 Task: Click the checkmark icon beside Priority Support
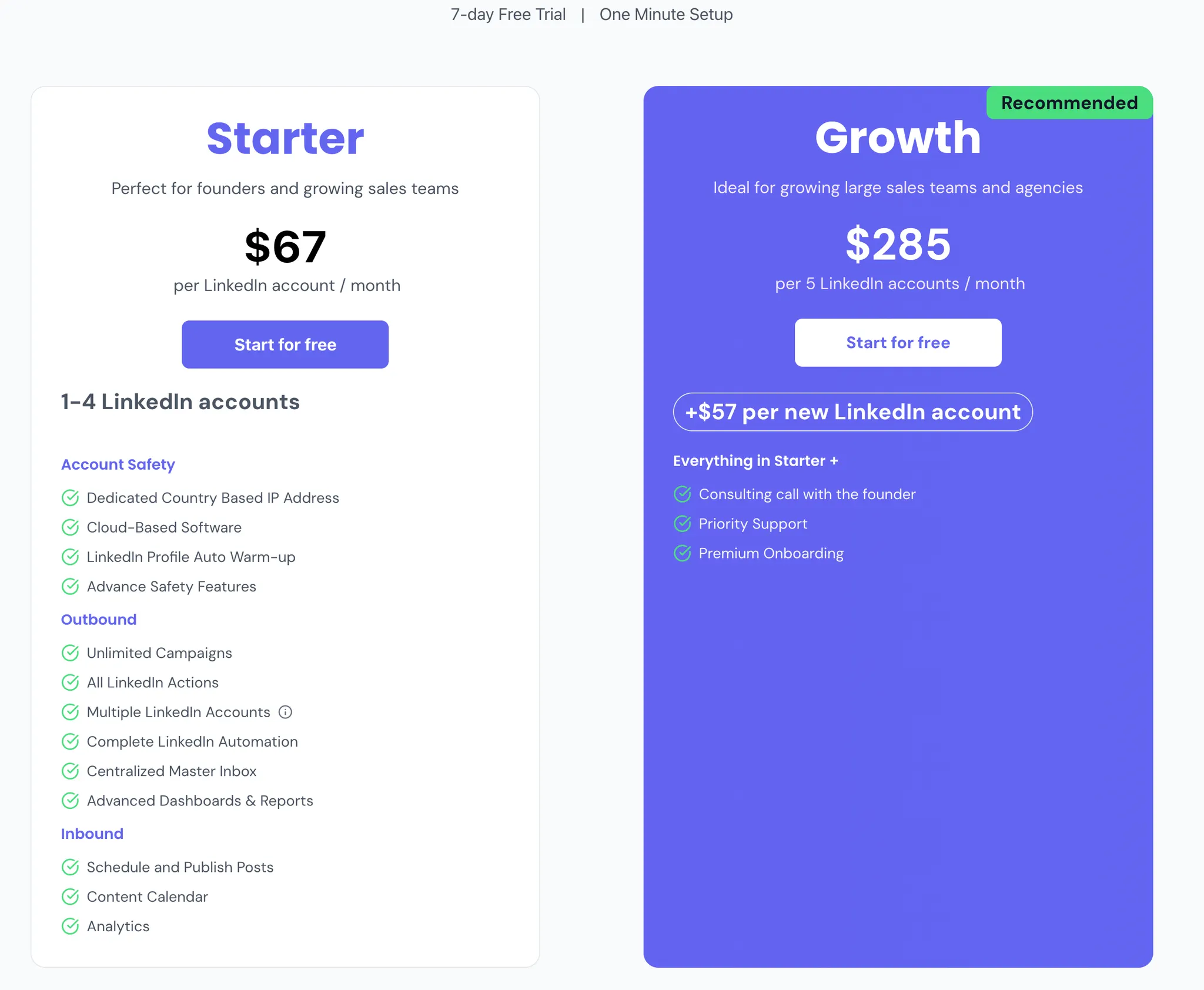[683, 524]
